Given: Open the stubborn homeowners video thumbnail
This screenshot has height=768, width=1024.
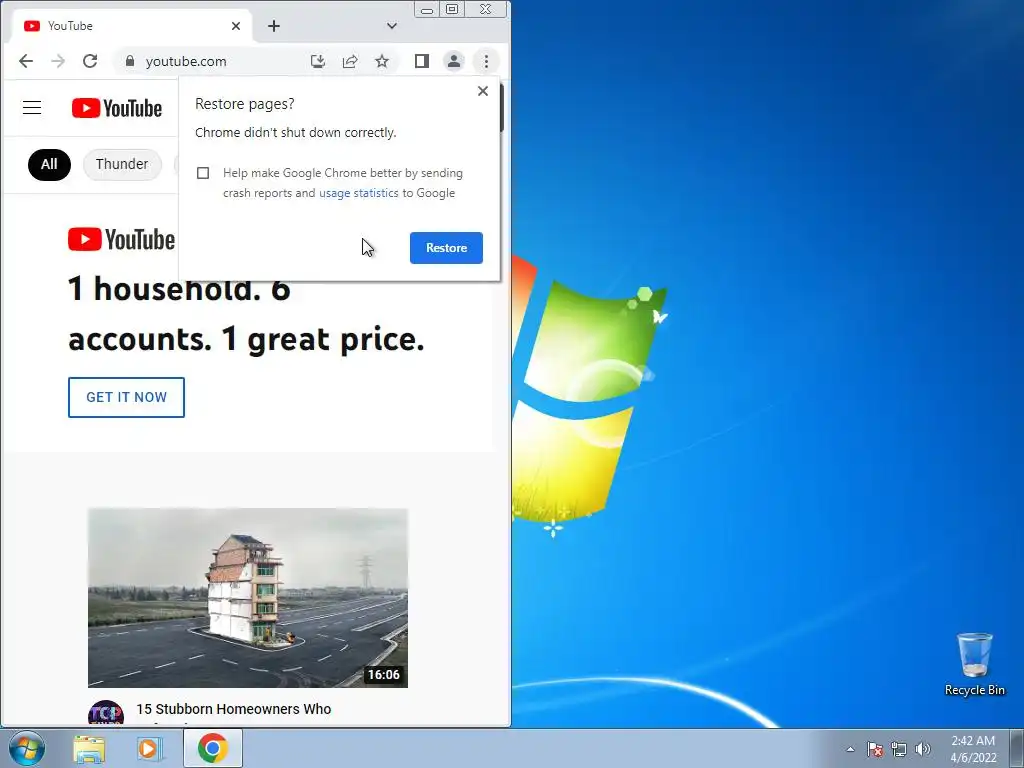Looking at the screenshot, I should [248, 598].
